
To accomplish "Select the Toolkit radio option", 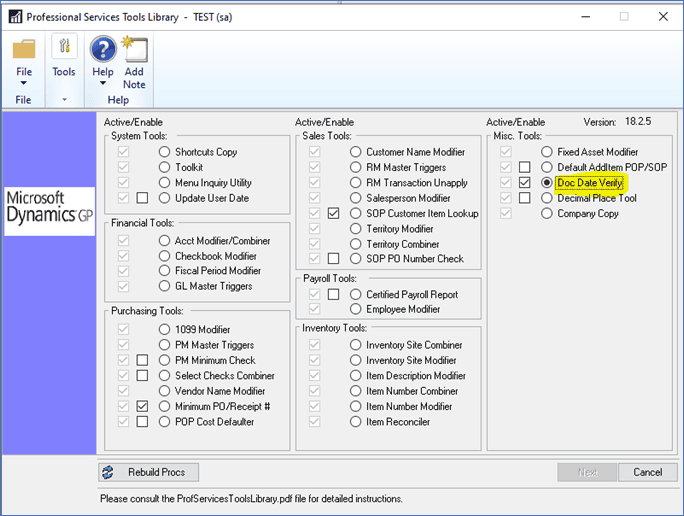I will click(164, 167).
